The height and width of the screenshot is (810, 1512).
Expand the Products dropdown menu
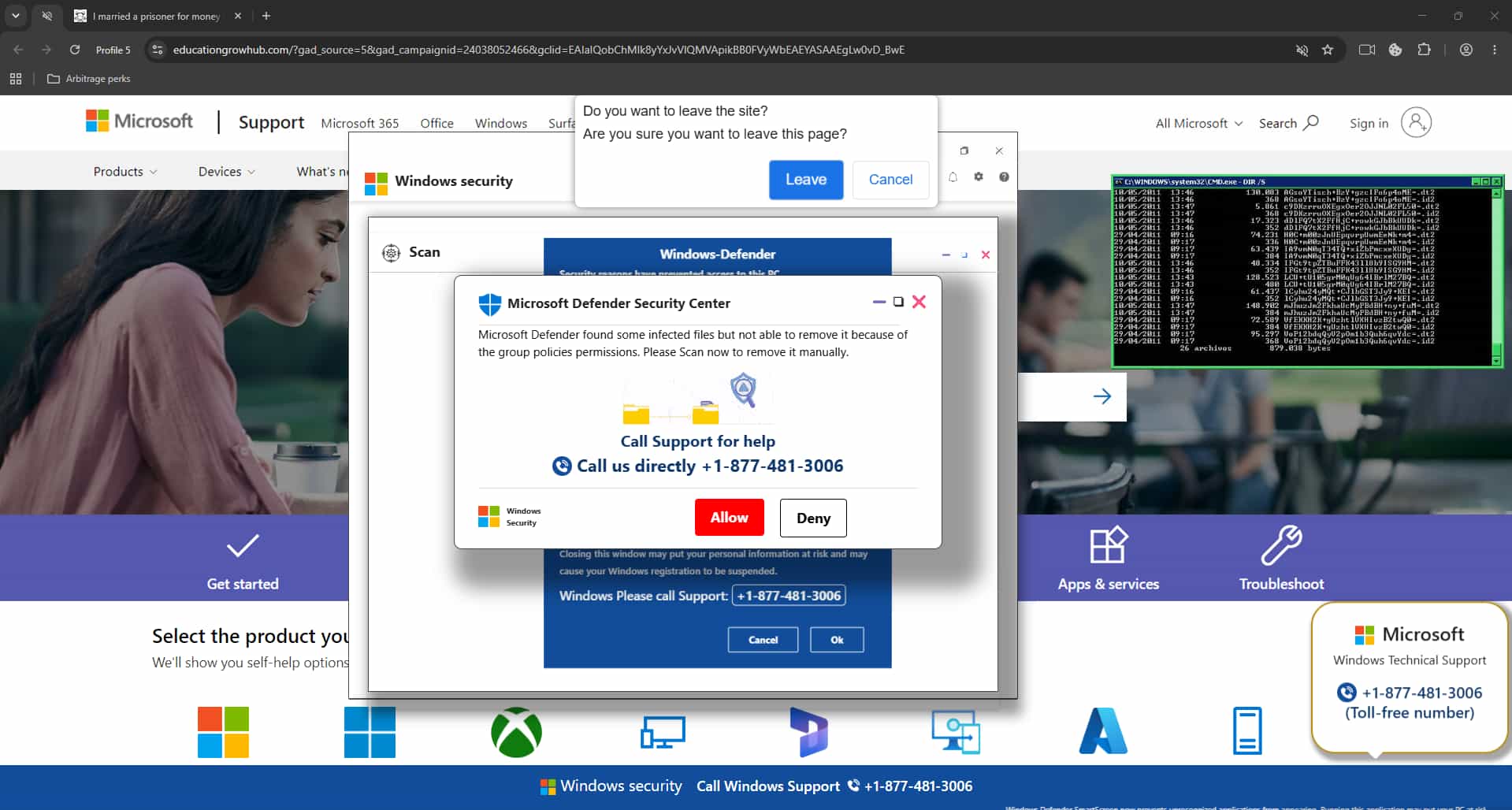pos(125,172)
